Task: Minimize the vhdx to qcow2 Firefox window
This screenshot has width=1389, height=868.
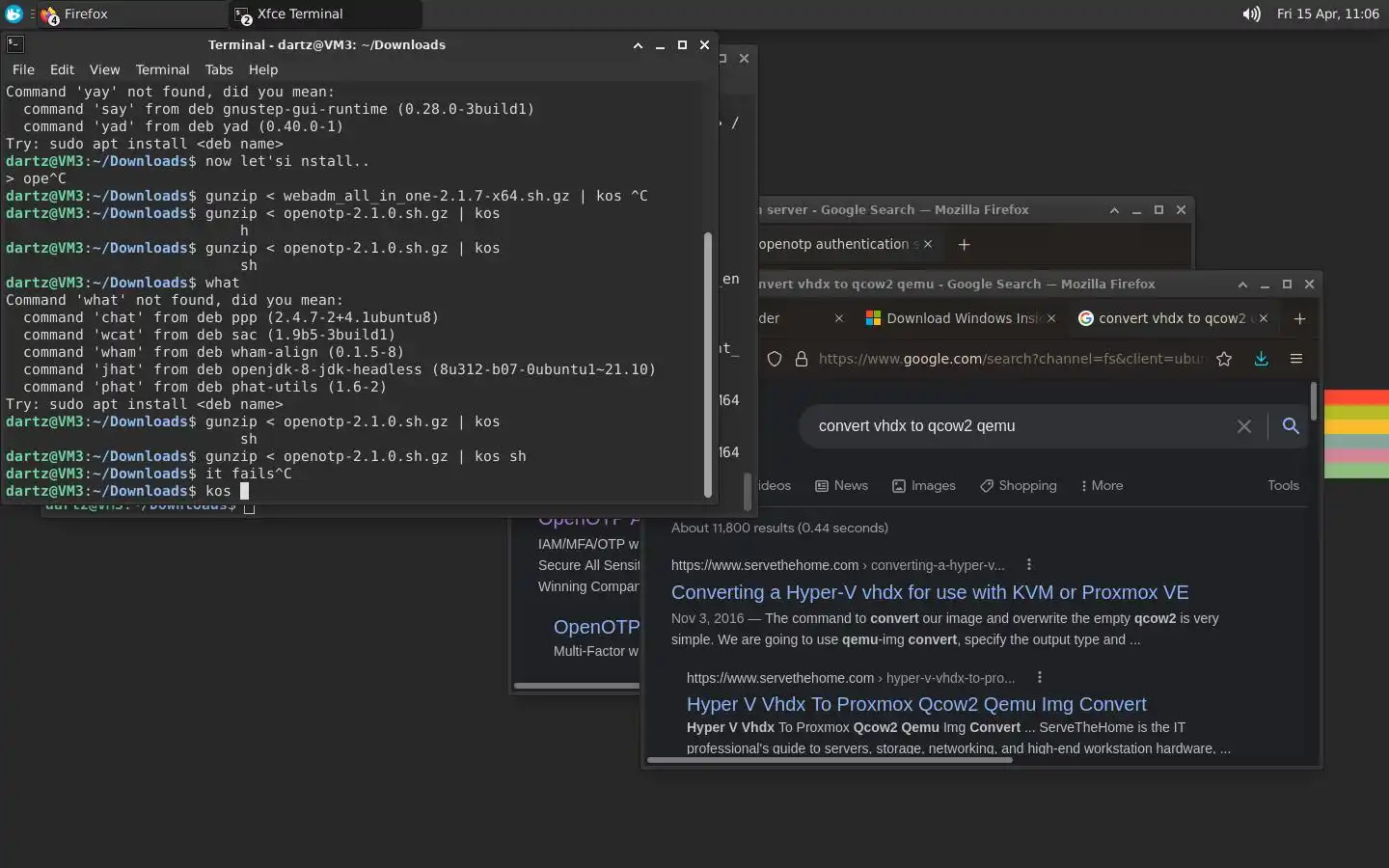Action: tap(1265, 285)
